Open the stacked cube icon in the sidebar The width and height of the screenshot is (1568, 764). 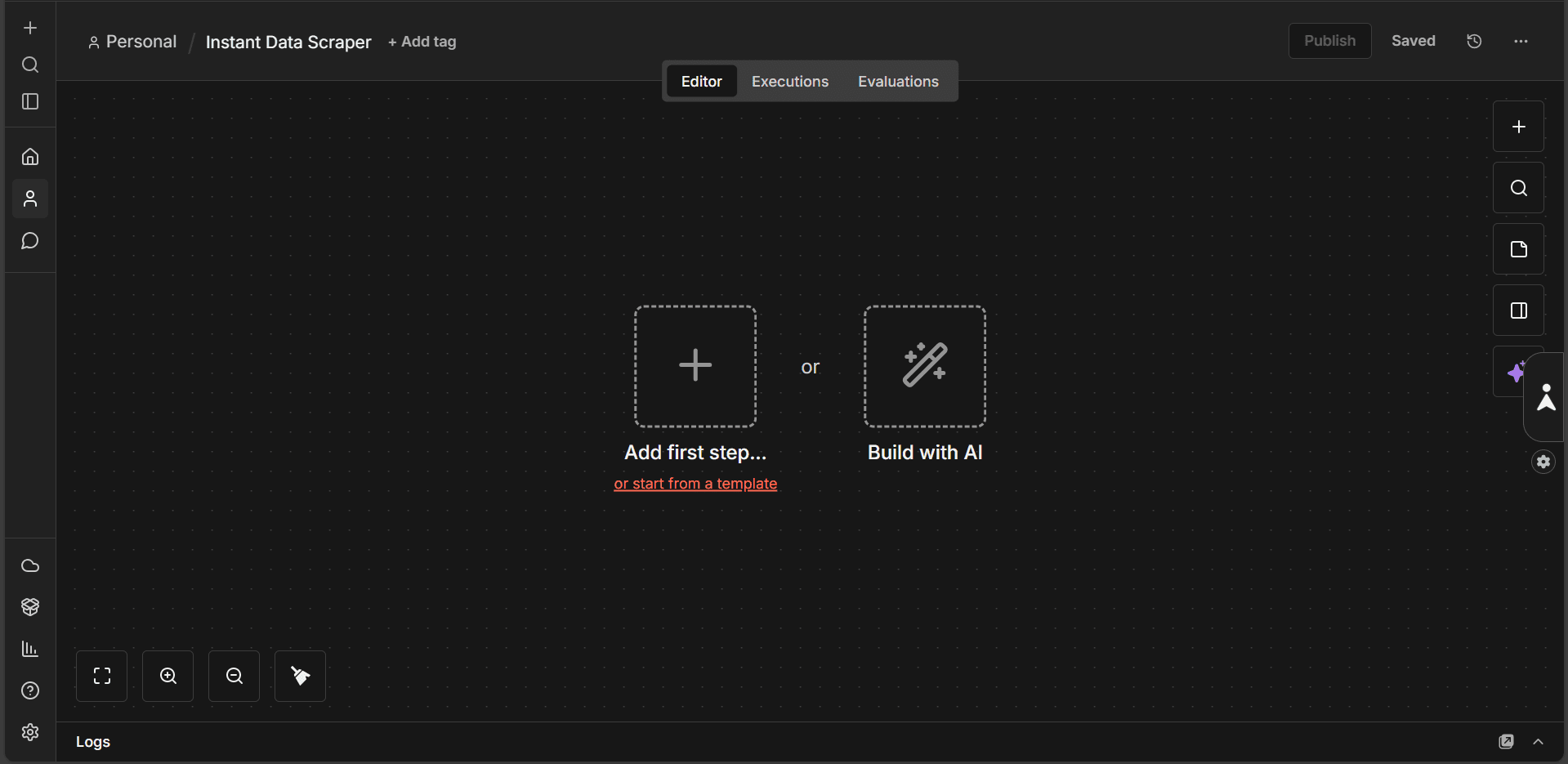tap(30, 607)
